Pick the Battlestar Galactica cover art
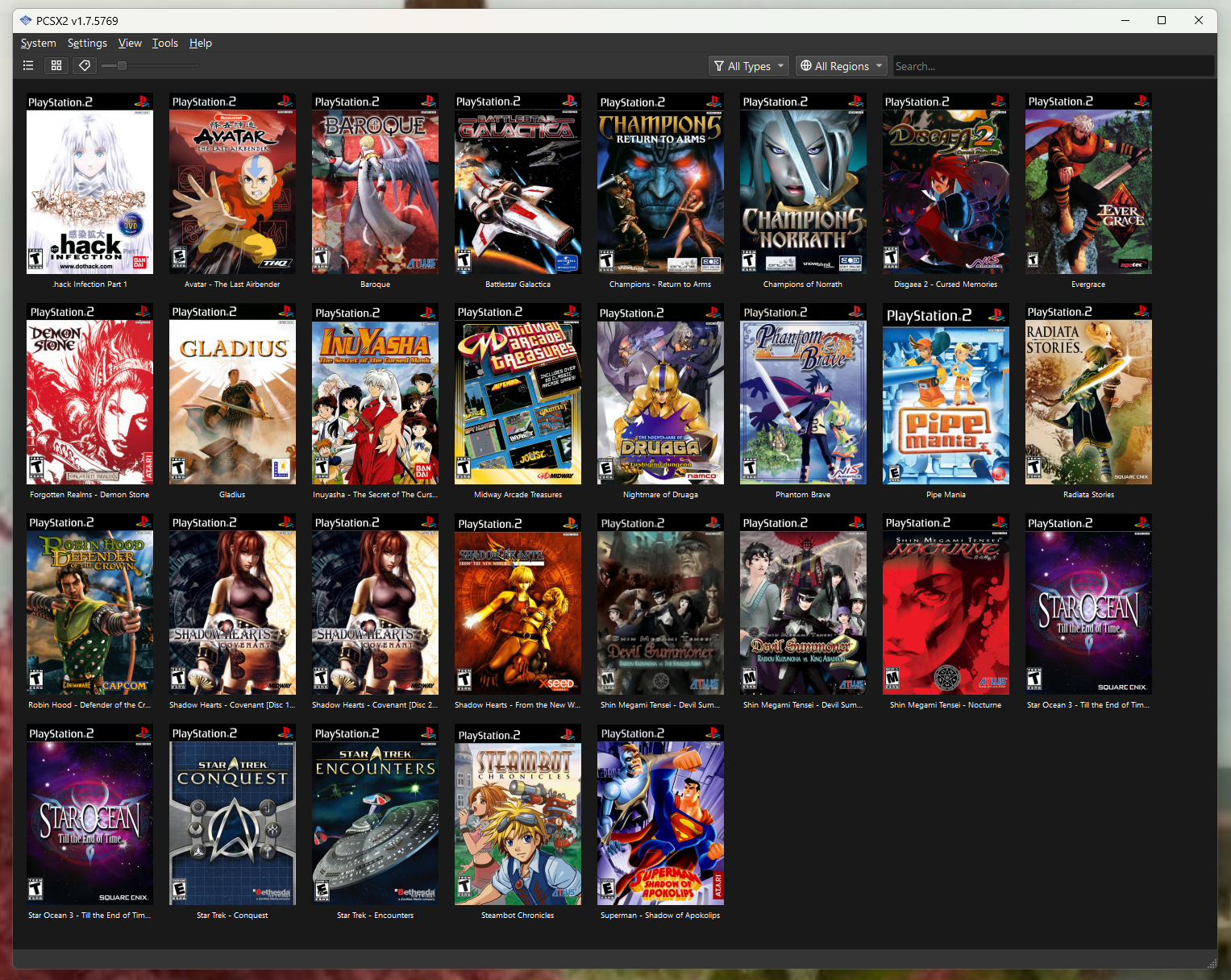1231x980 pixels. click(518, 183)
